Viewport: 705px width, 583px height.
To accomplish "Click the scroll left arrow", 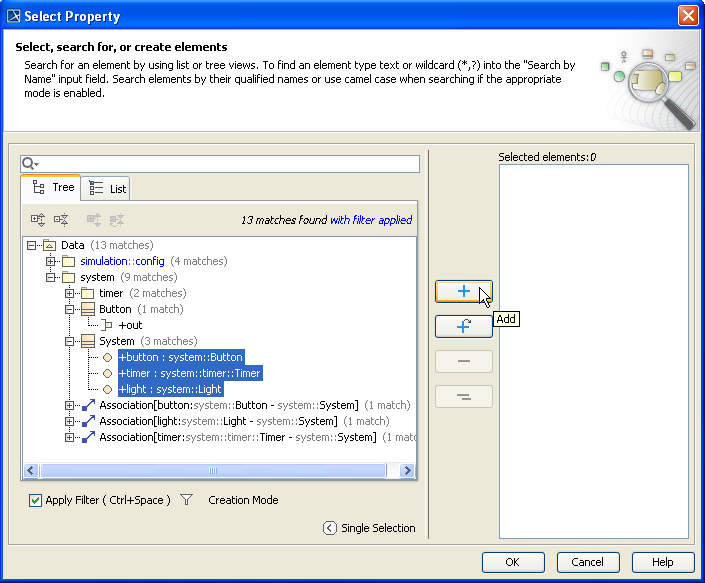I will coord(30,471).
